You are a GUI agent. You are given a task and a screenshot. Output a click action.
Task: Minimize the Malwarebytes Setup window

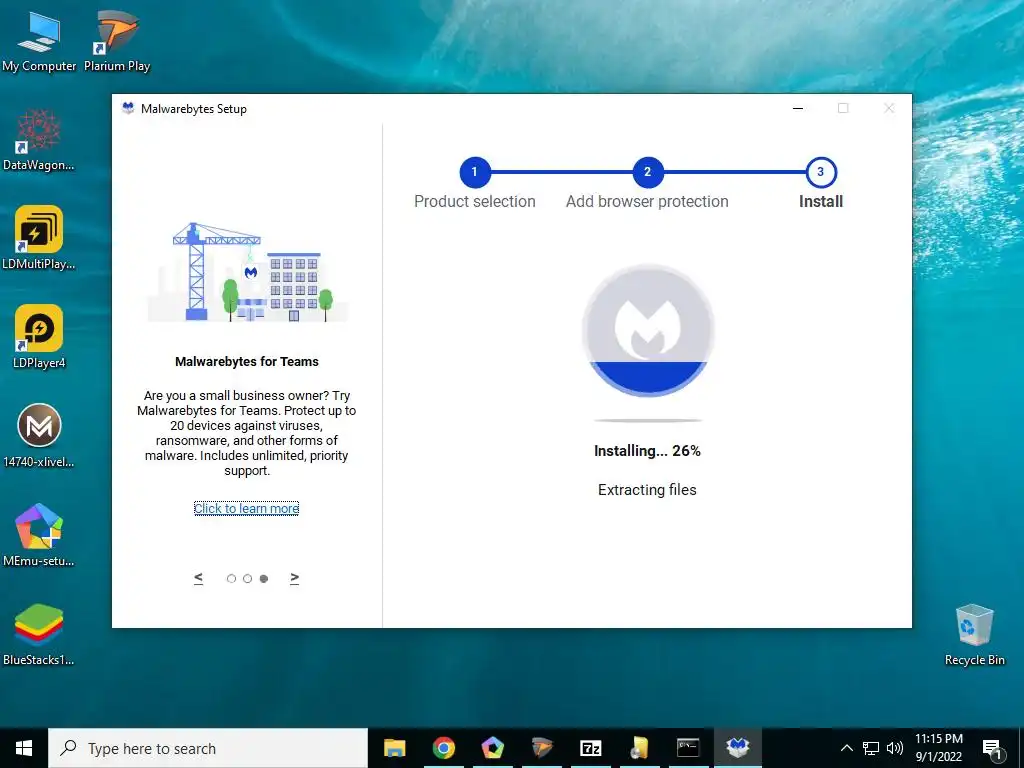point(798,108)
